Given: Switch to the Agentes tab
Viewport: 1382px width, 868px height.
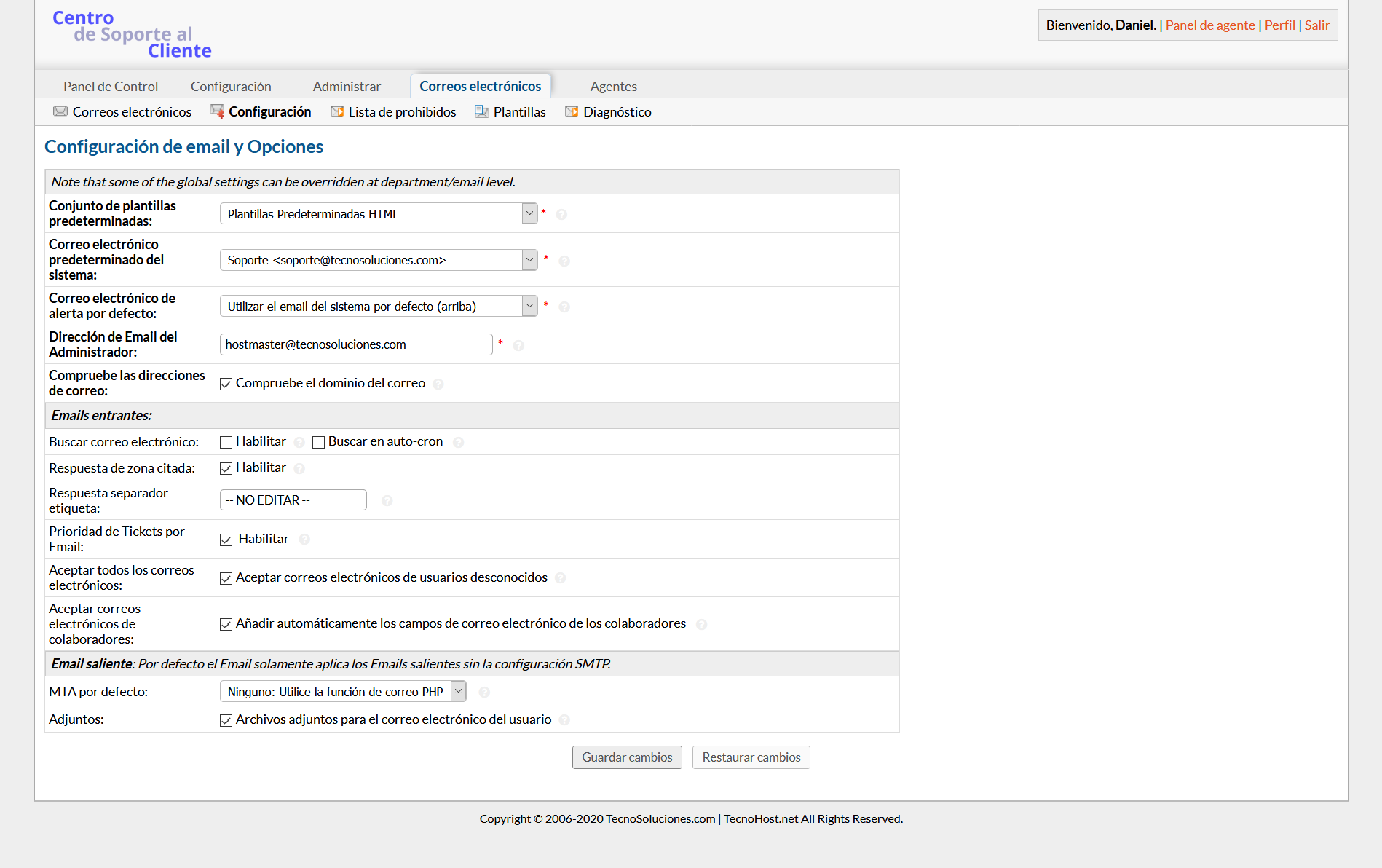Looking at the screenshot, I should click(x=613, y=86).
